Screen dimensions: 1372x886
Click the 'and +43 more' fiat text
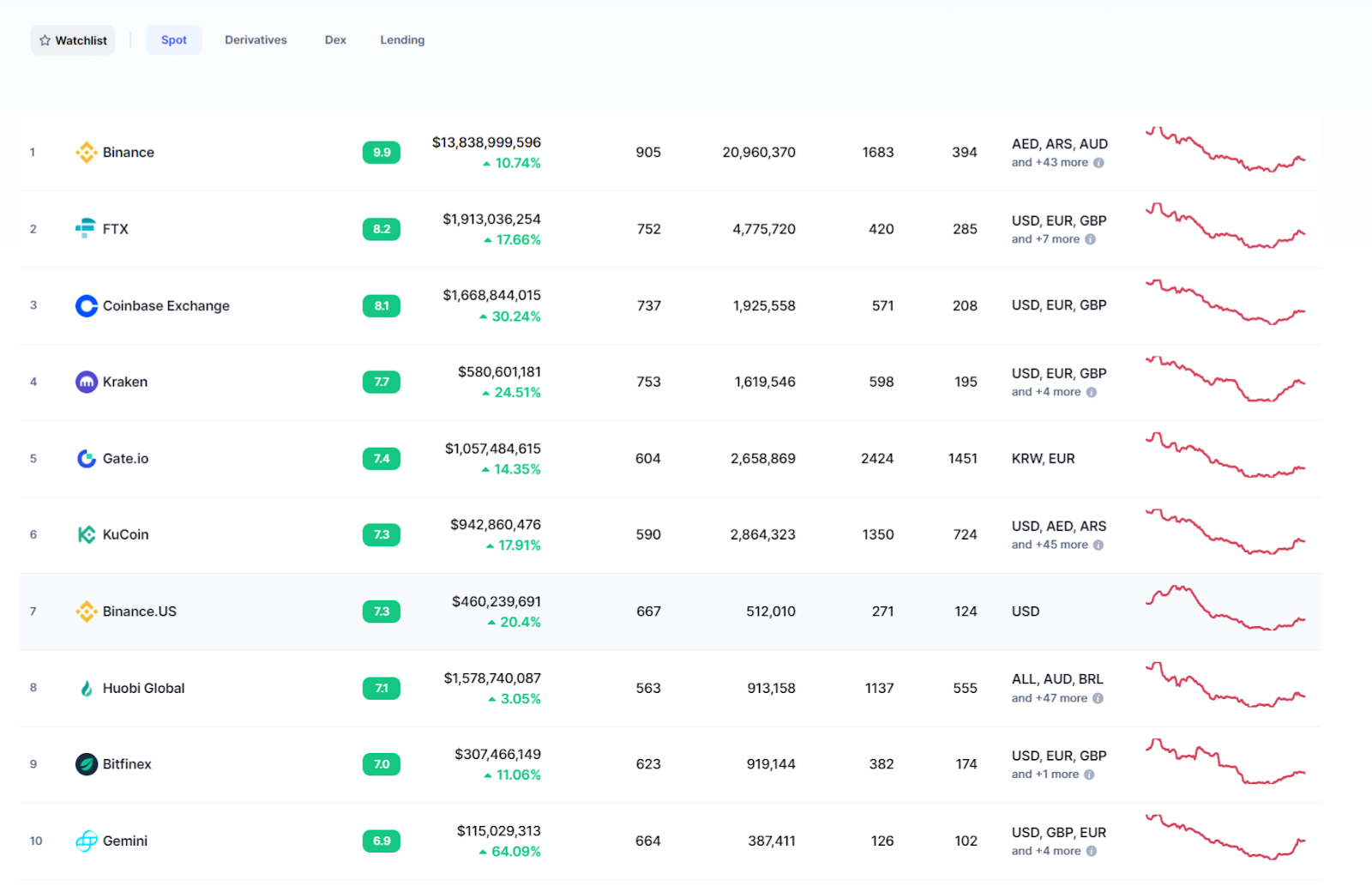point(1050,163)
